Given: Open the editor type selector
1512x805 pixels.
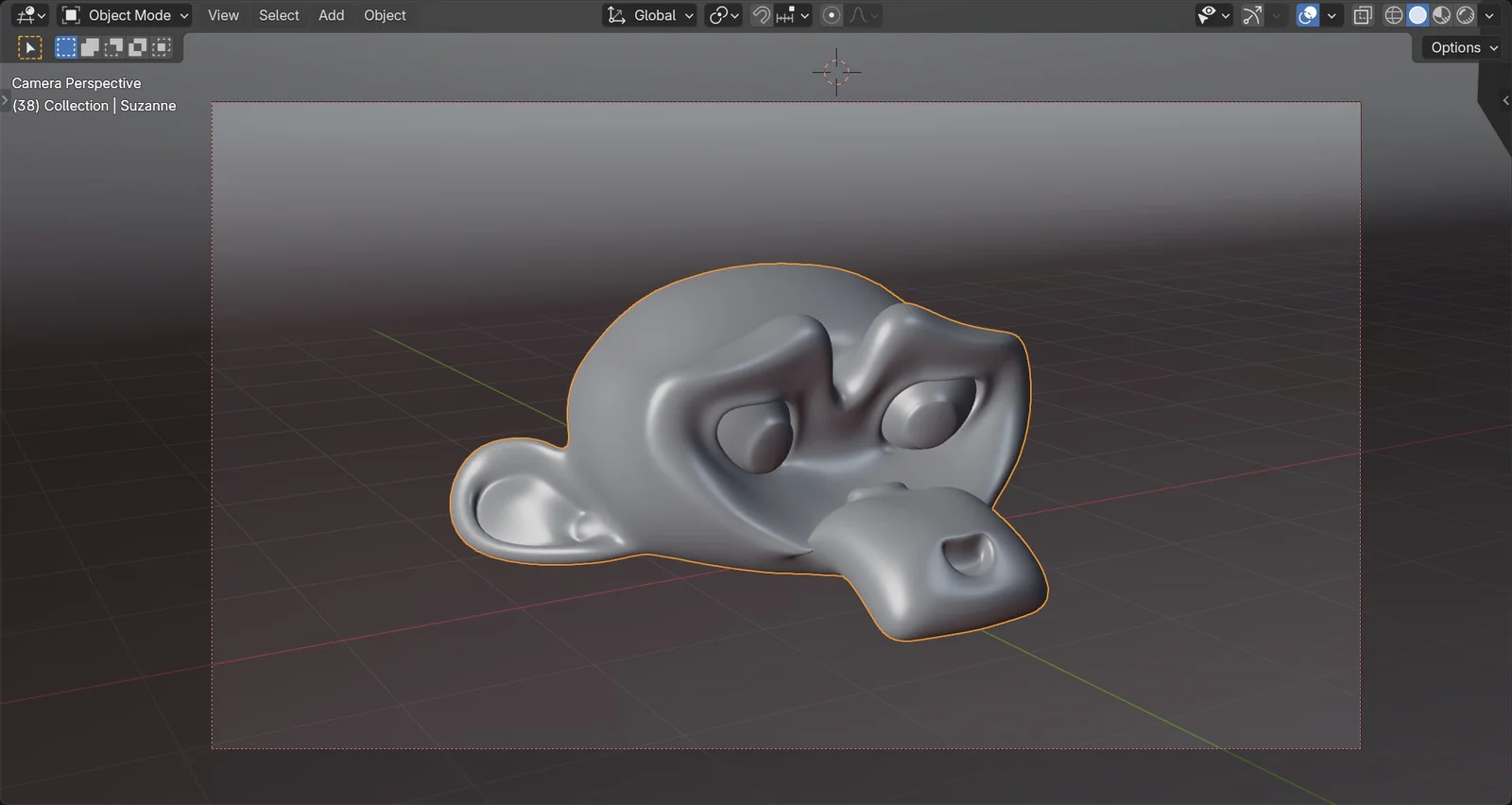Looking at the screenshot, I should pos(30,15).
